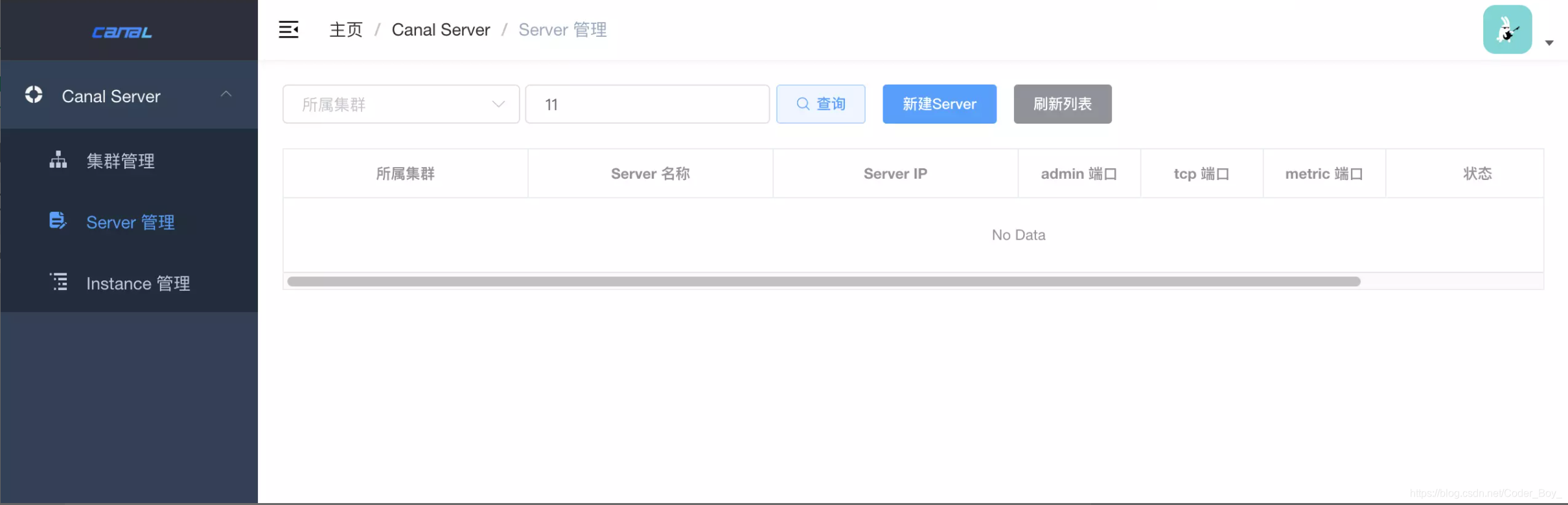Image resolution: width=1568 pixels, height=505 pixels.
Task: Click Canal Server breadcrumb
Action: [441, 30]
